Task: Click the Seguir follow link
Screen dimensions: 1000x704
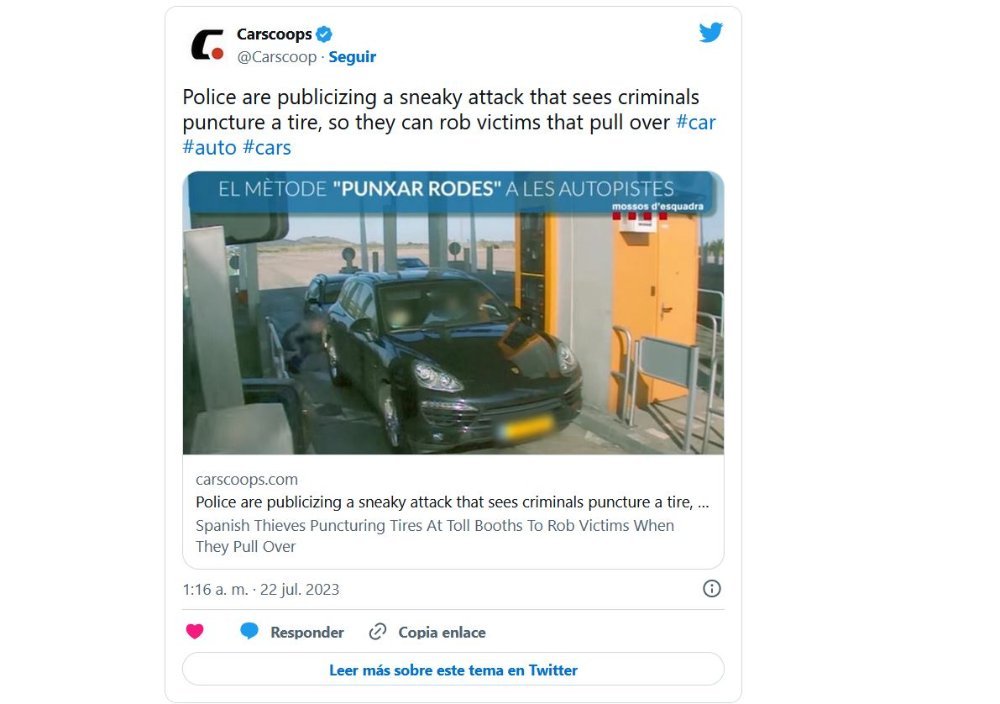Action: [352, 57]
